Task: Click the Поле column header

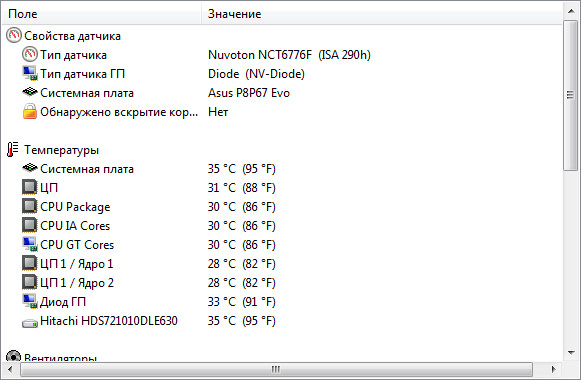Action: coord(102,14)
